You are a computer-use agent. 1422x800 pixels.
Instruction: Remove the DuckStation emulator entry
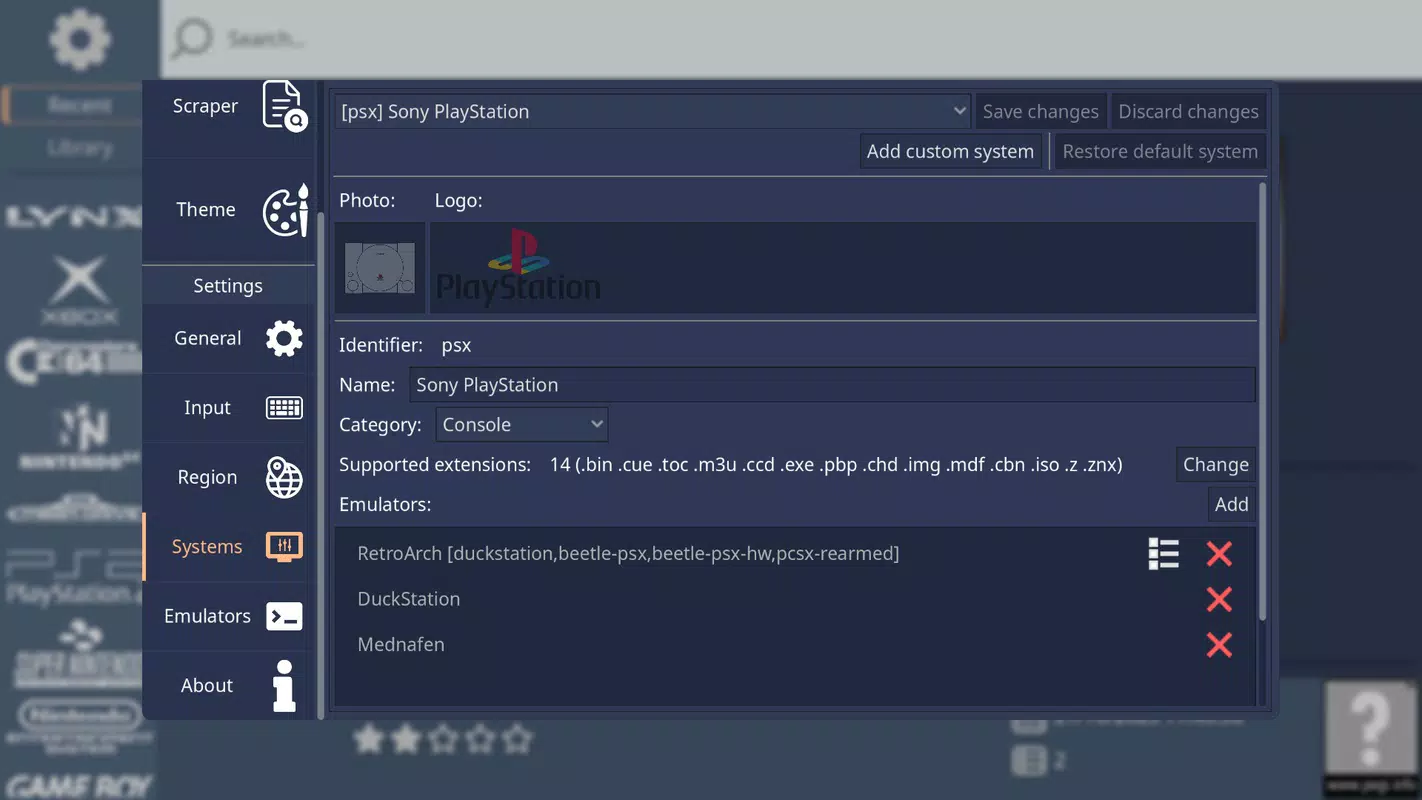pos(1219,599)
